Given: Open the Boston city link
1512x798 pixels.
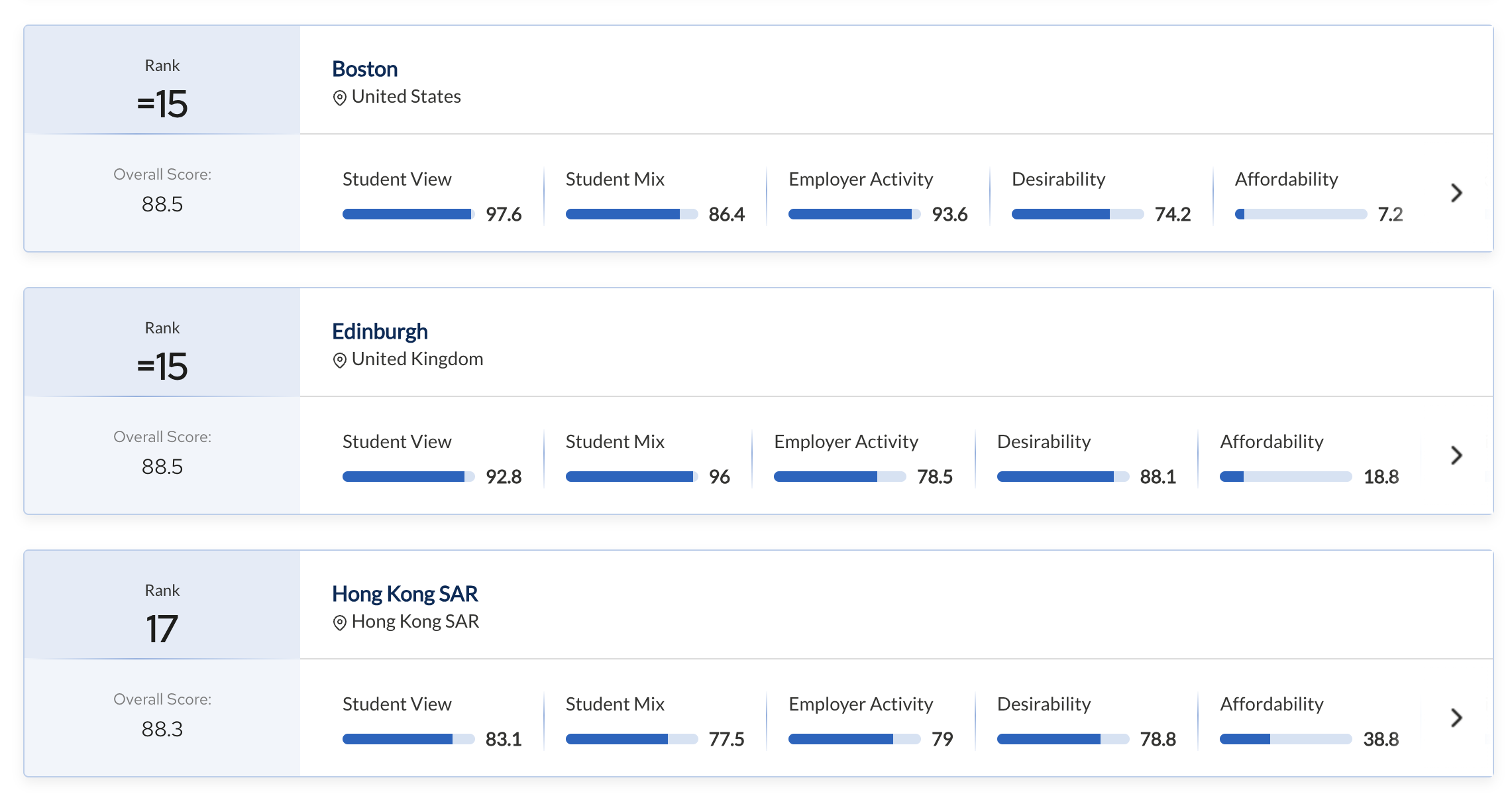Looking at the screenshot, I should click(x=364, y=69).
